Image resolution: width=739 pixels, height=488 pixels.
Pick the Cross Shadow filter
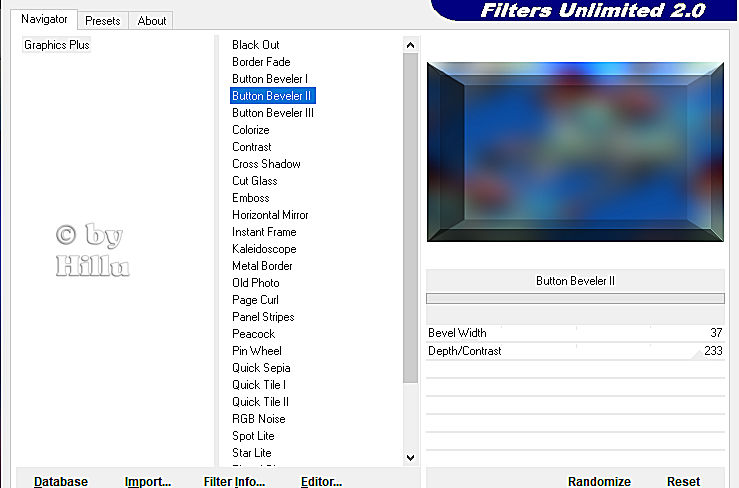(x=266, y=164)
